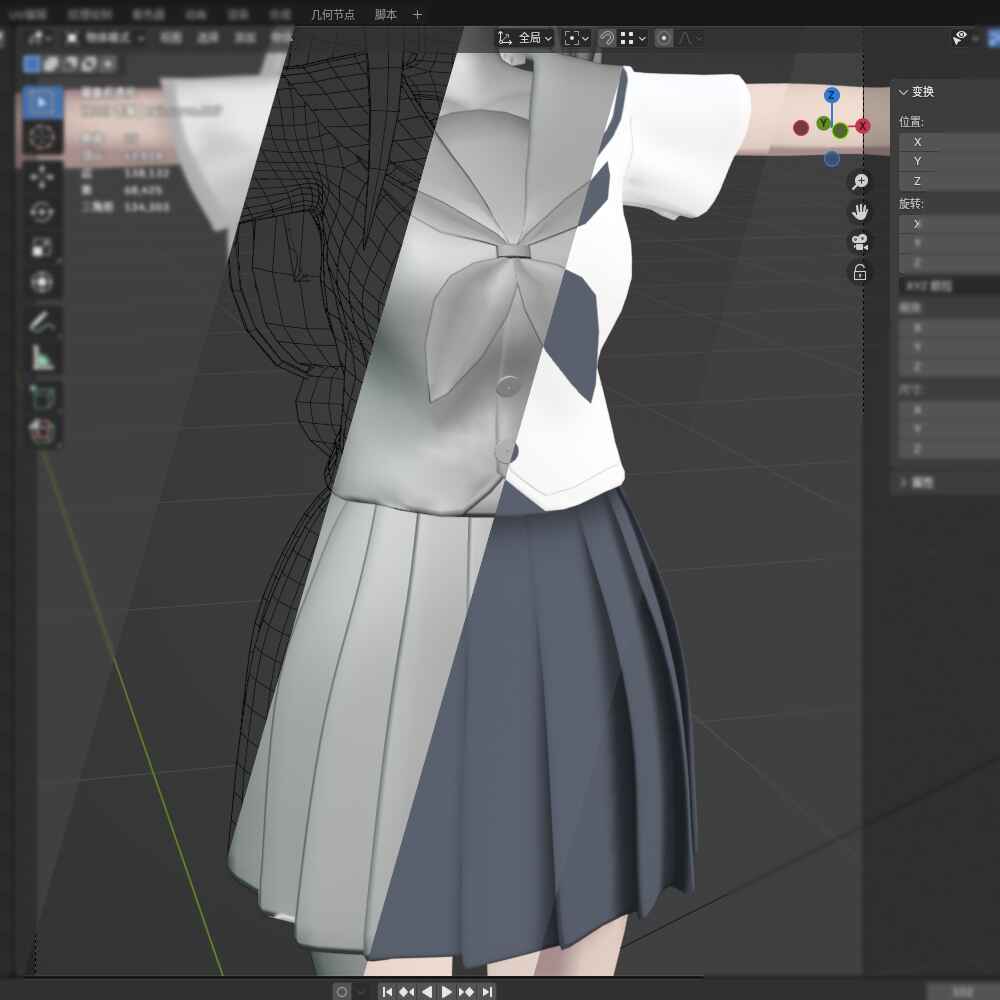This screenshot has width=1000, height=1000.
Task: Toggle proportional editing button
Action: coord(663,38)
